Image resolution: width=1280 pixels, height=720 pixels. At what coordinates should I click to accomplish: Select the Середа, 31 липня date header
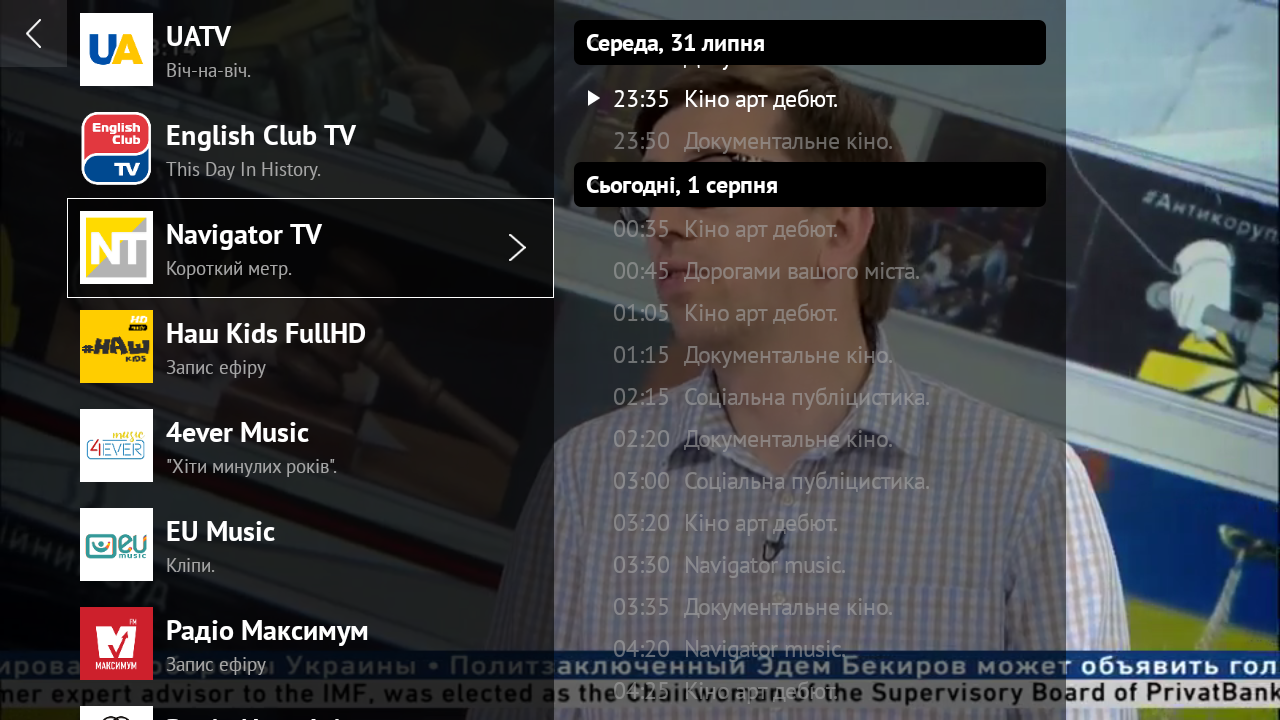(810, 43)
